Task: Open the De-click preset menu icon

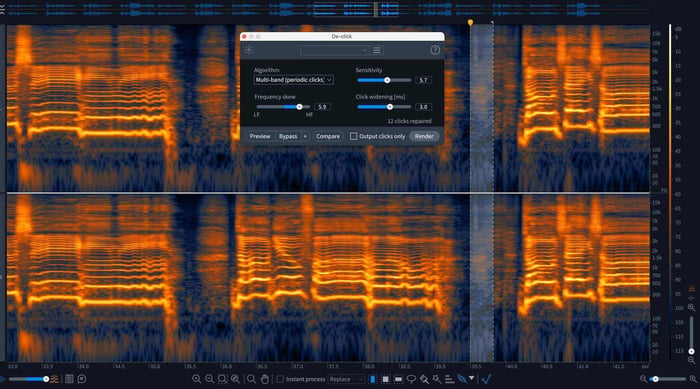Action: pos(377,50)
